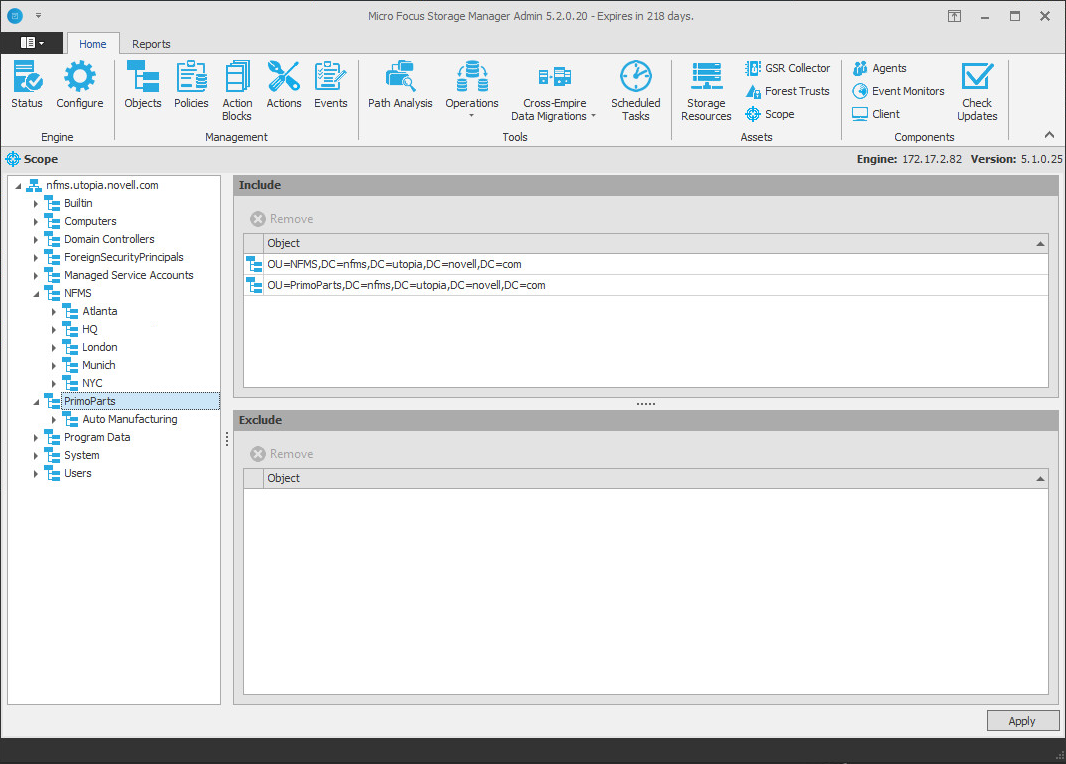The image size is (1066, 764).
Task: Open the quick access toolbar dropdown arrow
Action: [x=38, y=15]
